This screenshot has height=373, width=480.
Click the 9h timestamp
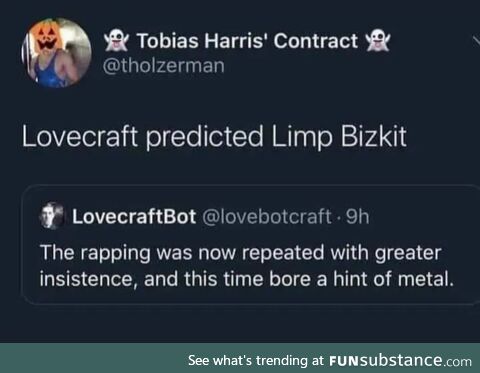[357, 217]
